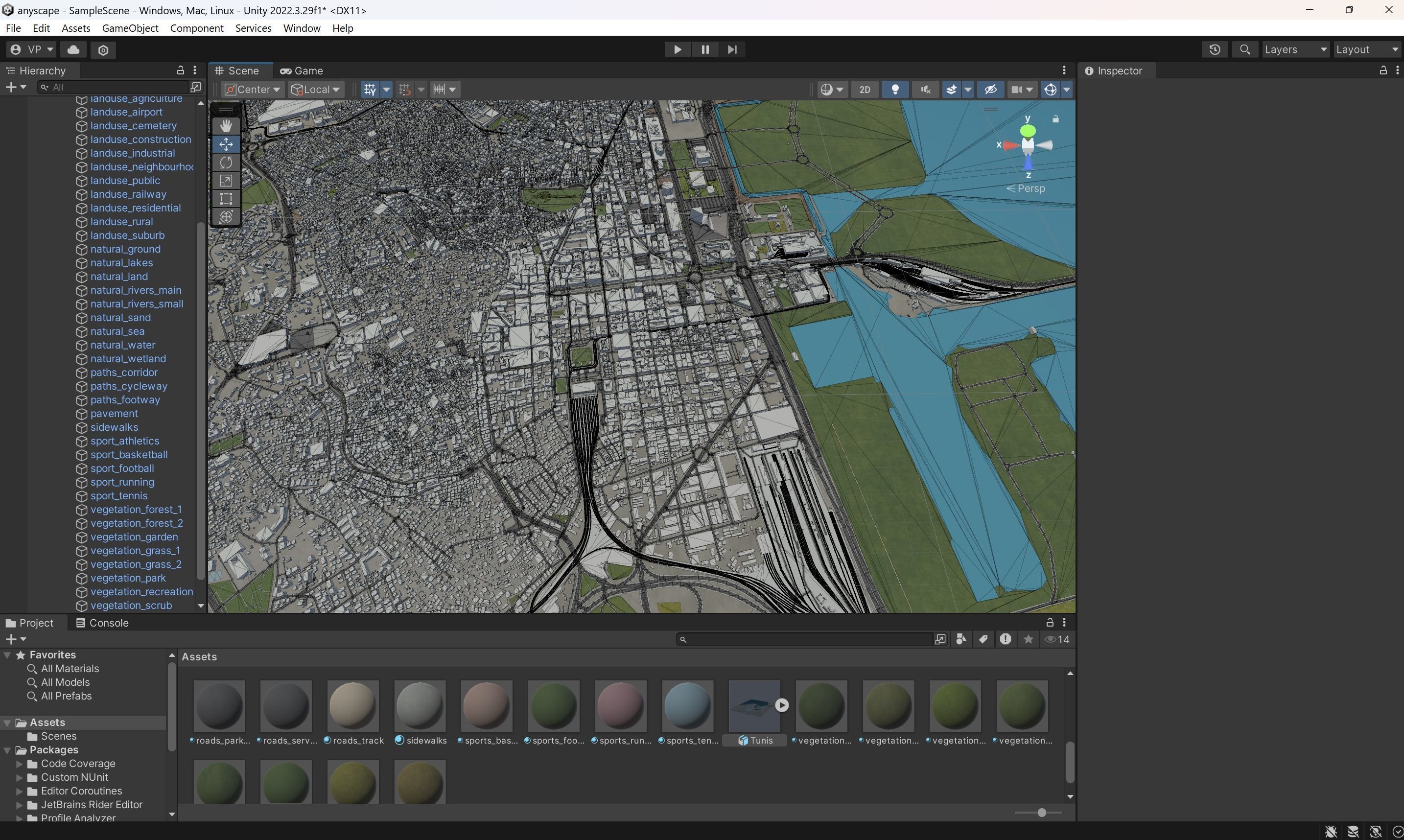Open the Undo History button
Screen dimensions: 1404x840
pos(1215,50)
